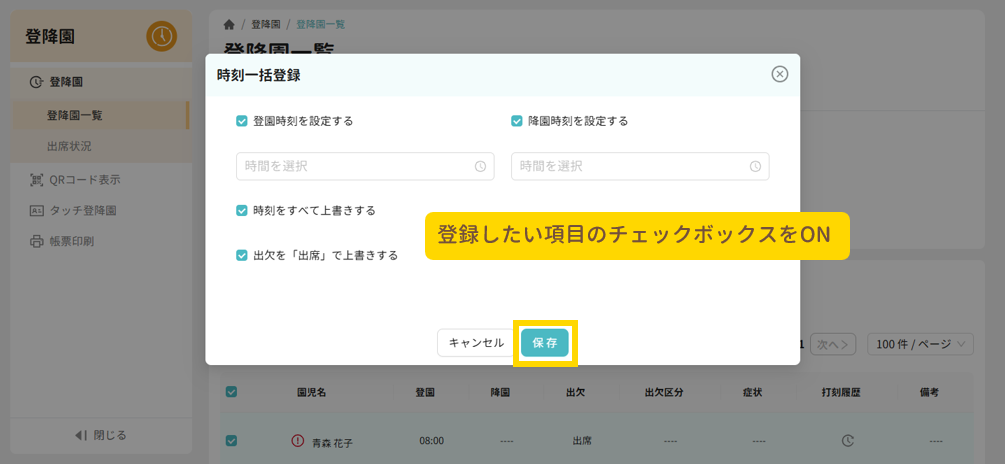Screen dimensions: 1005x464
Task: Toggle 登園時刻を設定する checkbox
Action: point(242,121)
